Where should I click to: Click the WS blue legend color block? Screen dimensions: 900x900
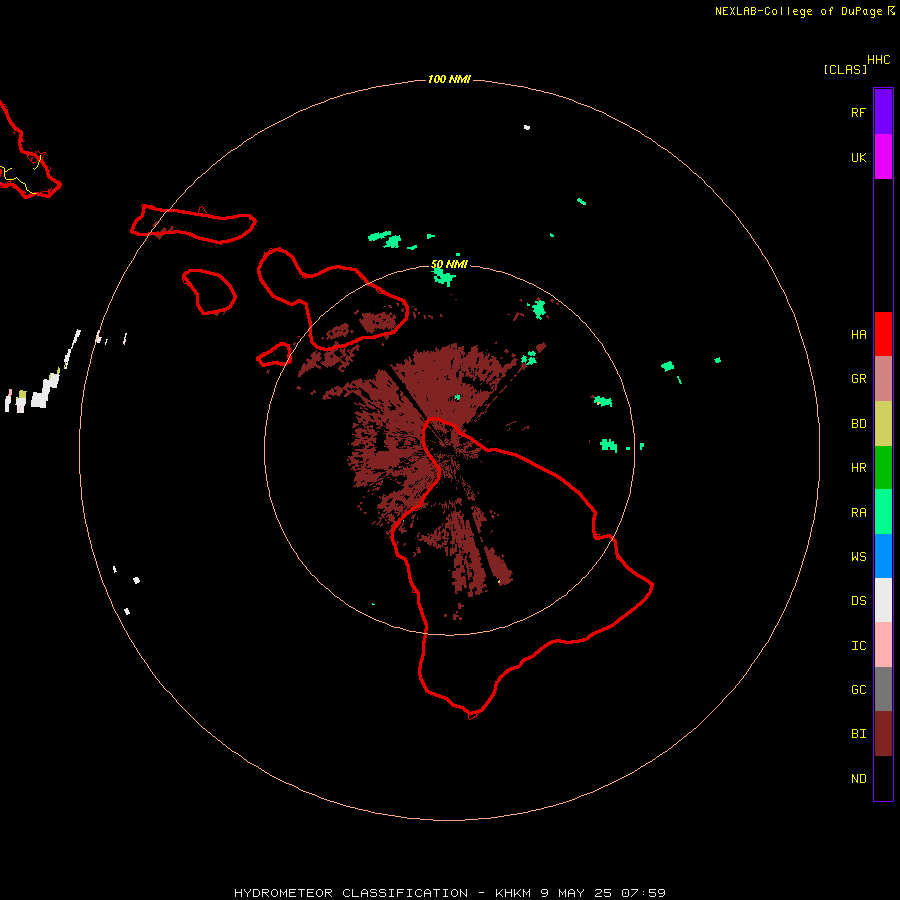[883, 556]
